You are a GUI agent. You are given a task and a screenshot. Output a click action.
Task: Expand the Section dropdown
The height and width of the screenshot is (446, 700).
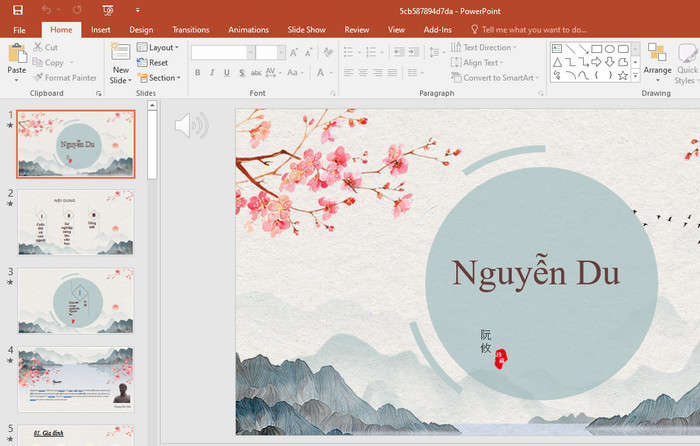pyautogui.click(x=158, y=78)
